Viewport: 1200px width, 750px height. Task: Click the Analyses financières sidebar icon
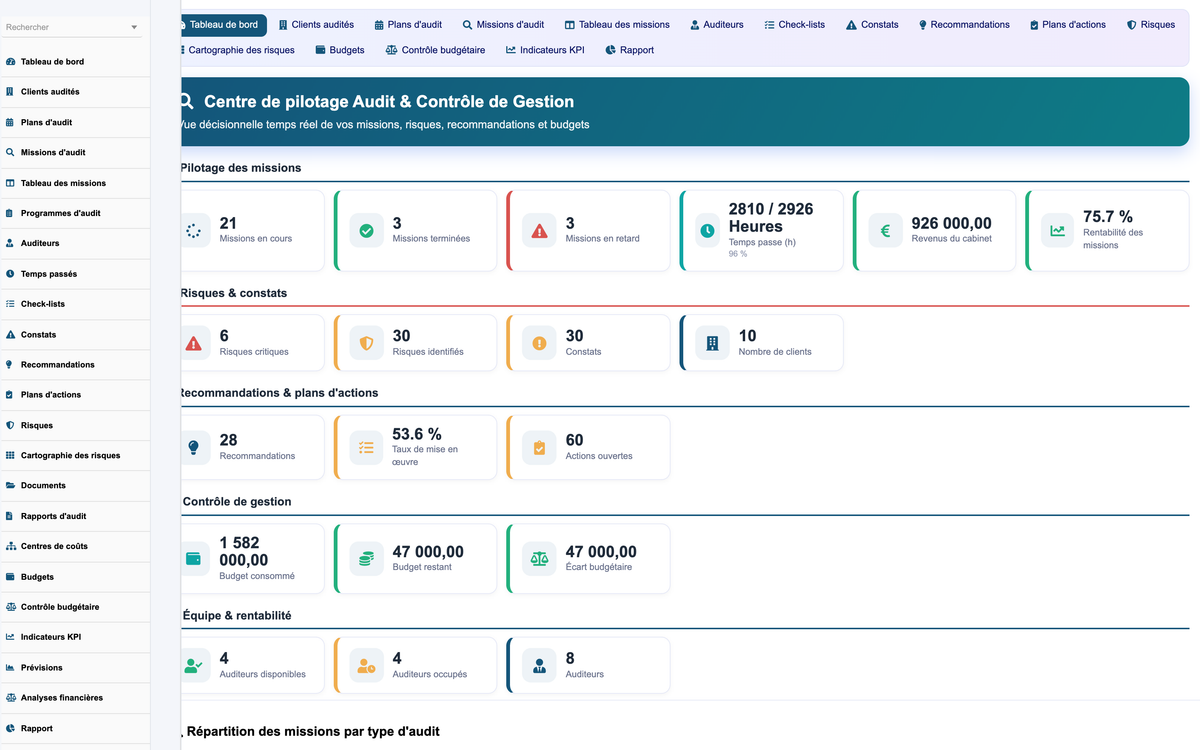pyautogui.click(x=10, y=698)
